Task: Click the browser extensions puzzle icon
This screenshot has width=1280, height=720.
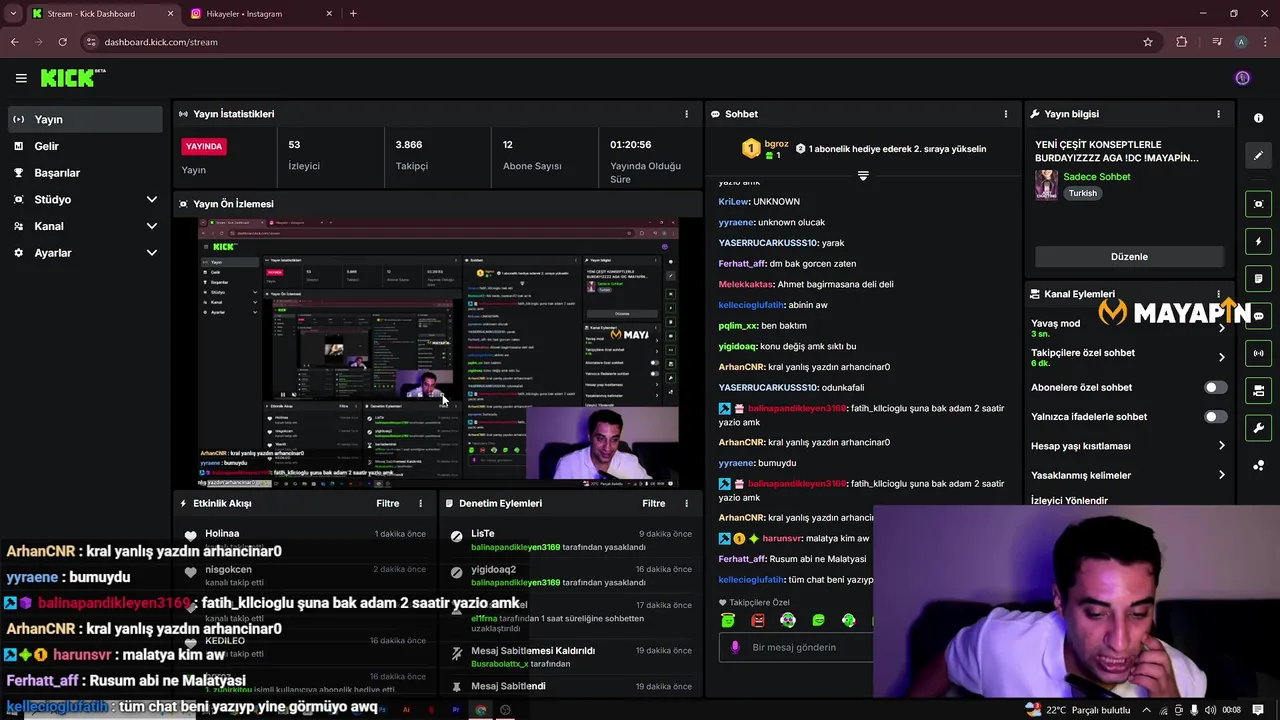Action: coord(1182,42)
